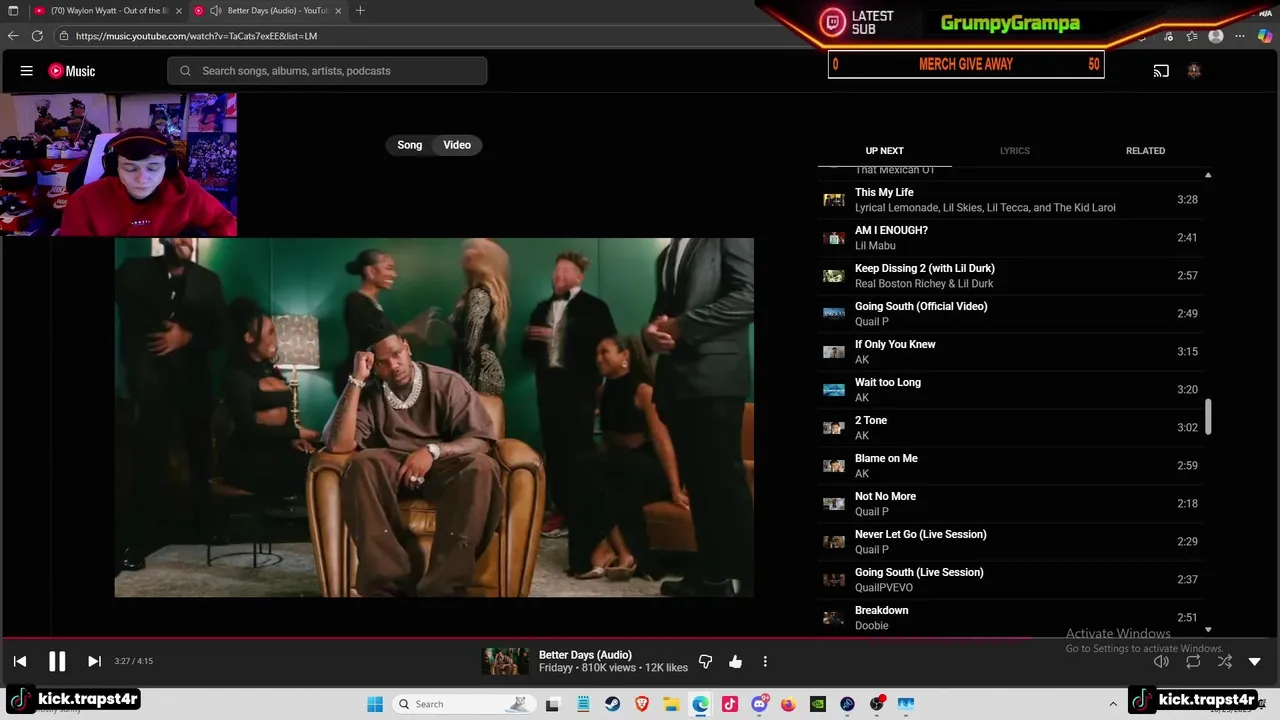Close the 'Better Days (Audio)' browser tab
This screenshot has width=1280, height=720.
(x=338, y=11)
